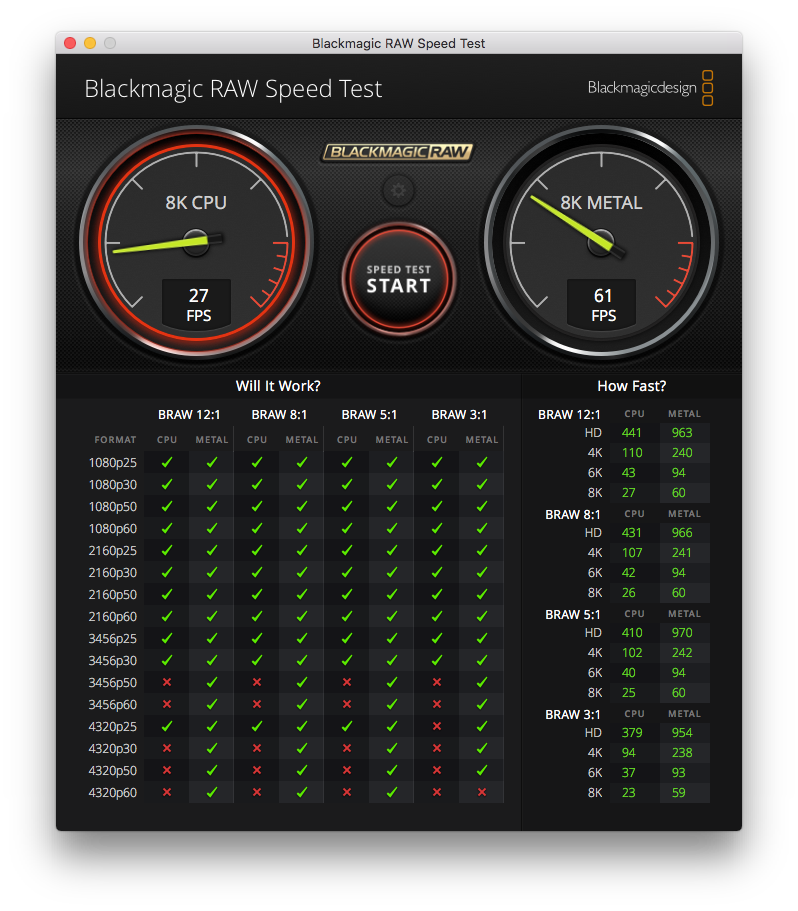Click the 4320p25 format row label
This screenshot has width=798, height=911.
113,727
